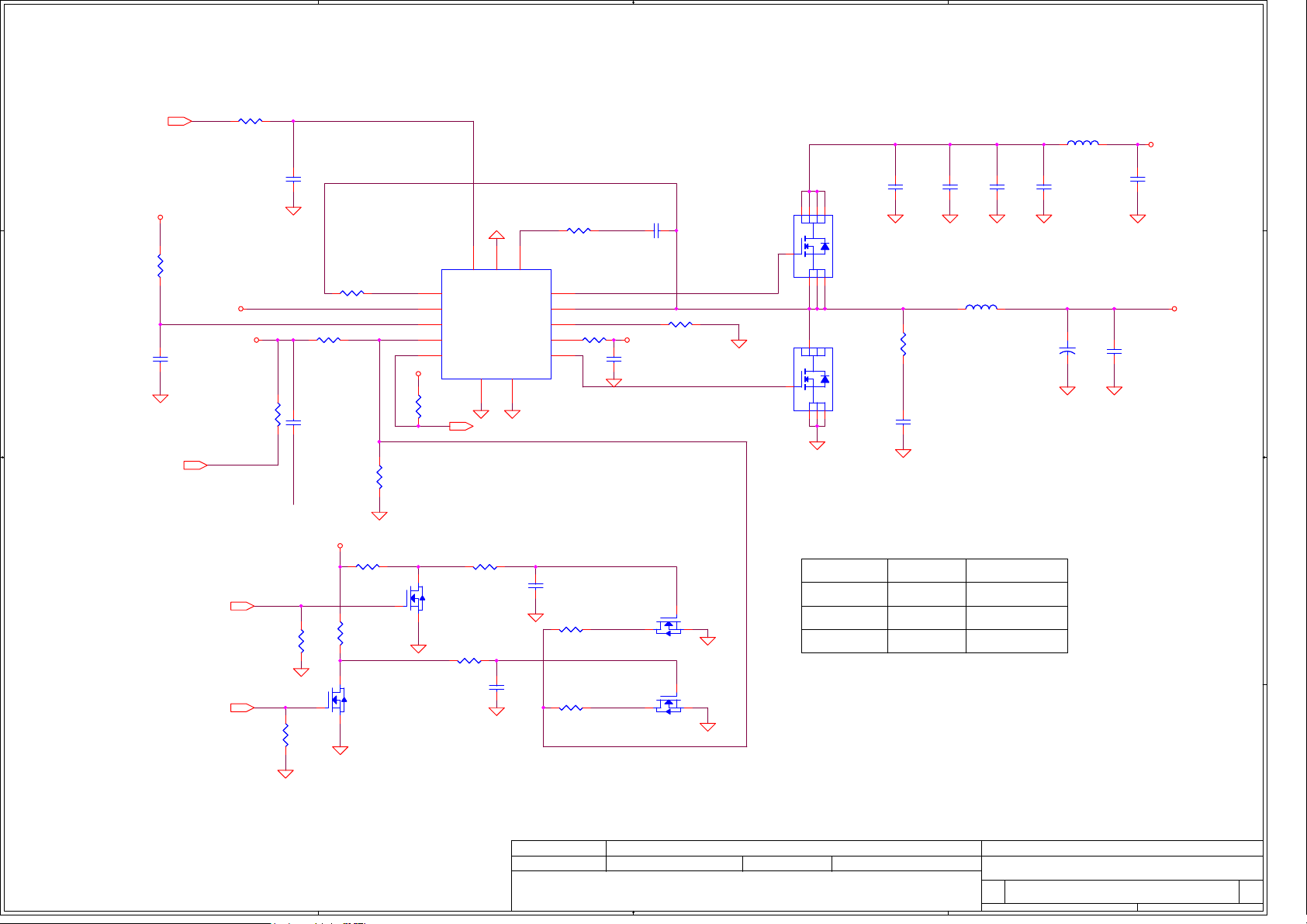Select the resistor beside the top-left input port

[250, 121]
